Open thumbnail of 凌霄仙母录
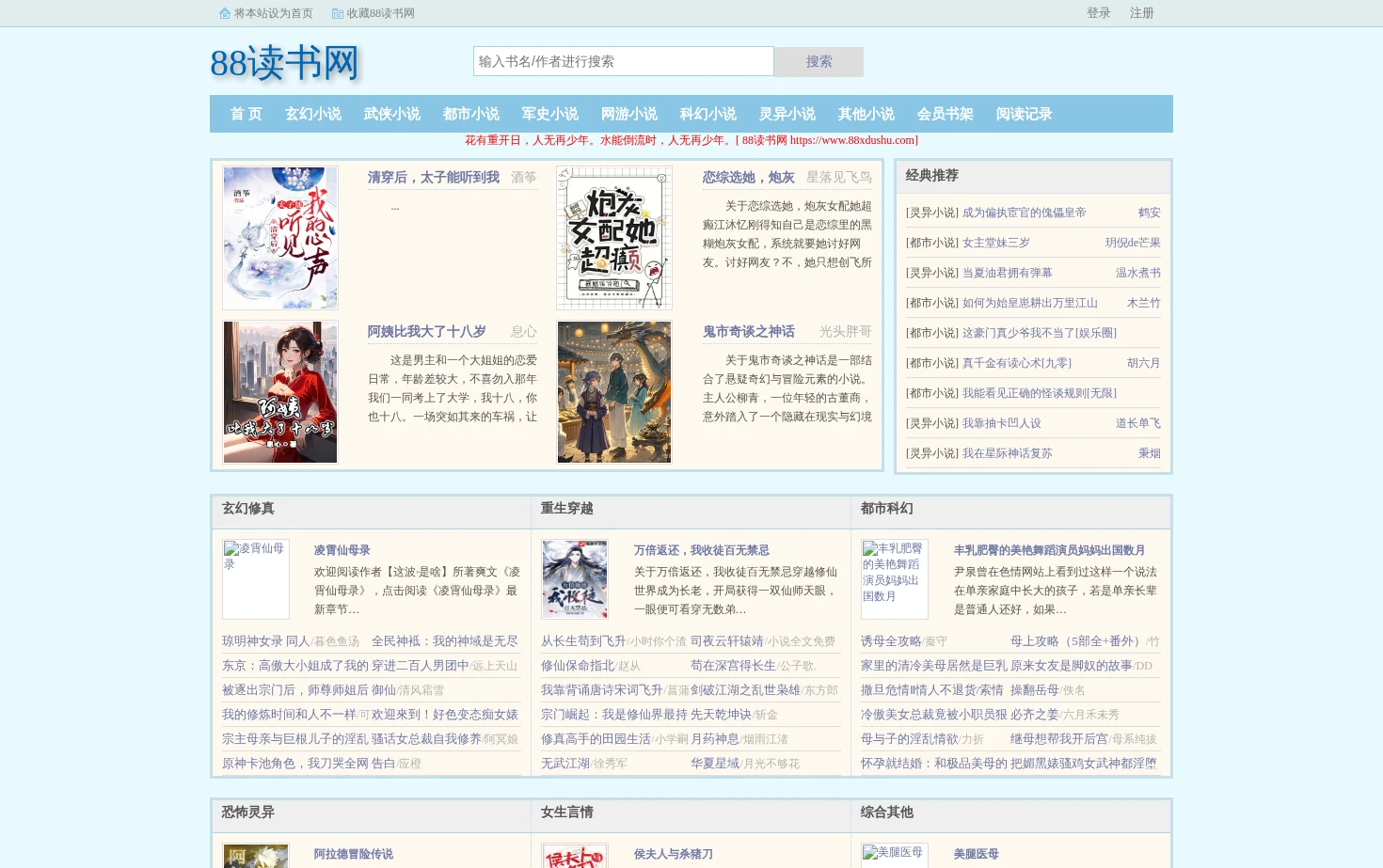 pos(256,579)
